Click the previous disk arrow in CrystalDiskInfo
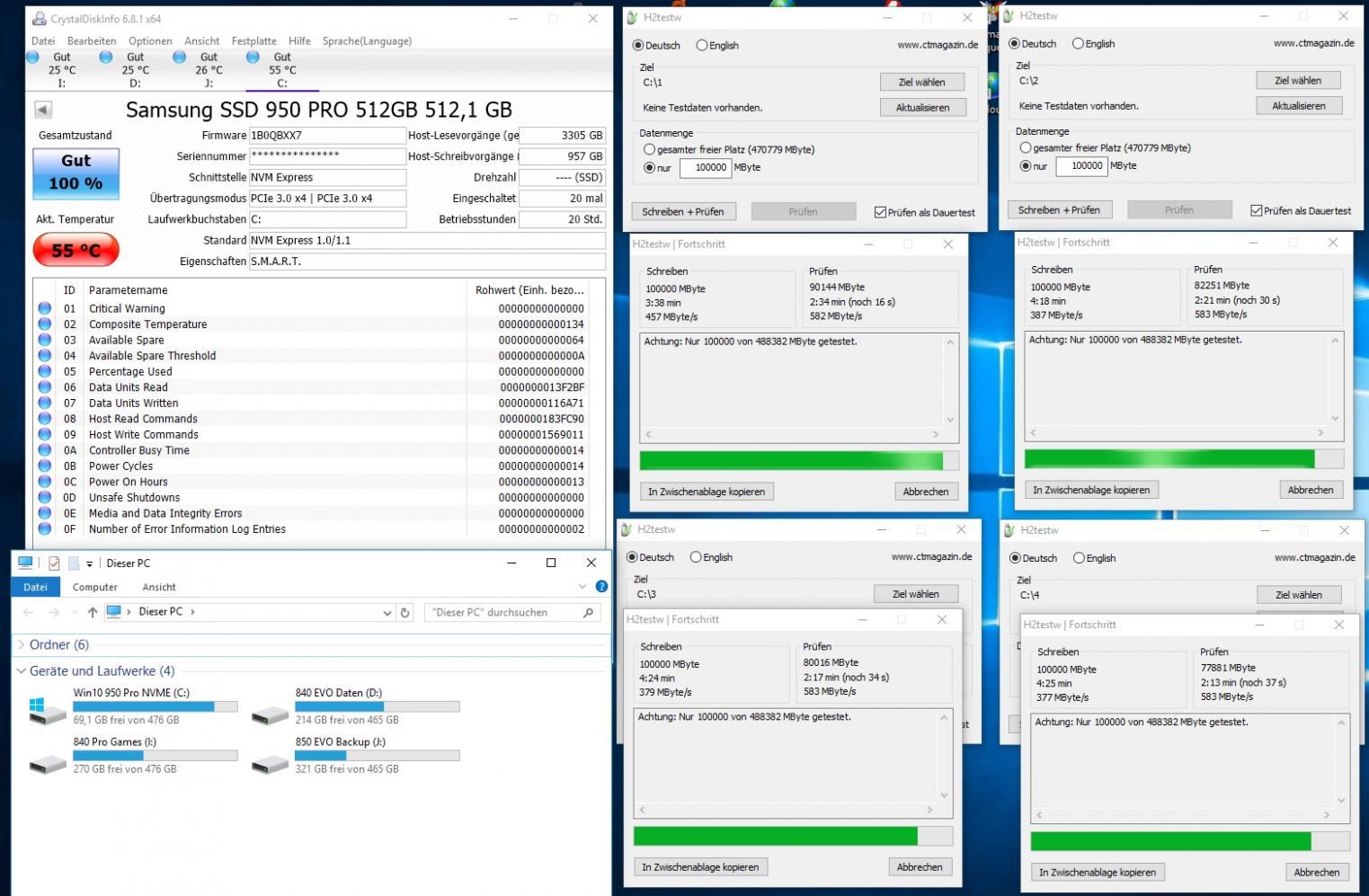 coord(43,110)
